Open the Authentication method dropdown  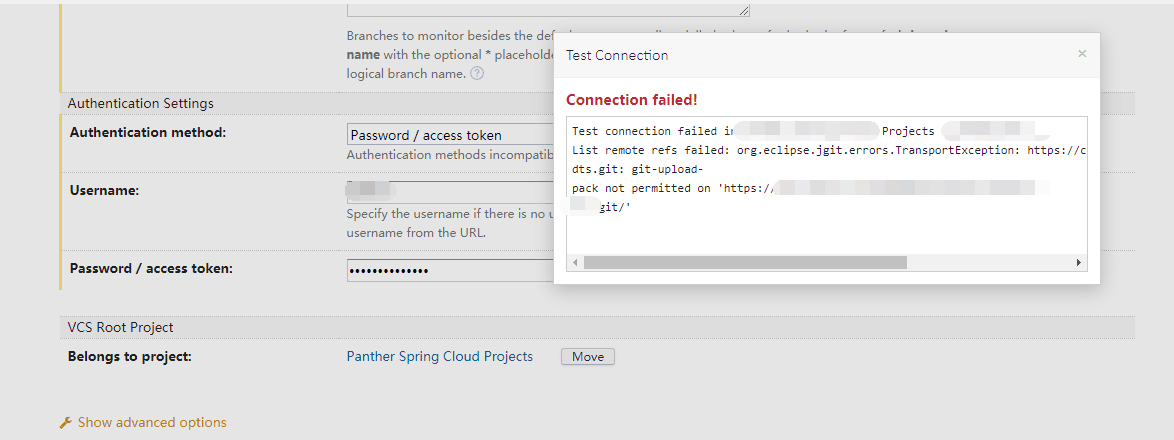(450, 135)
